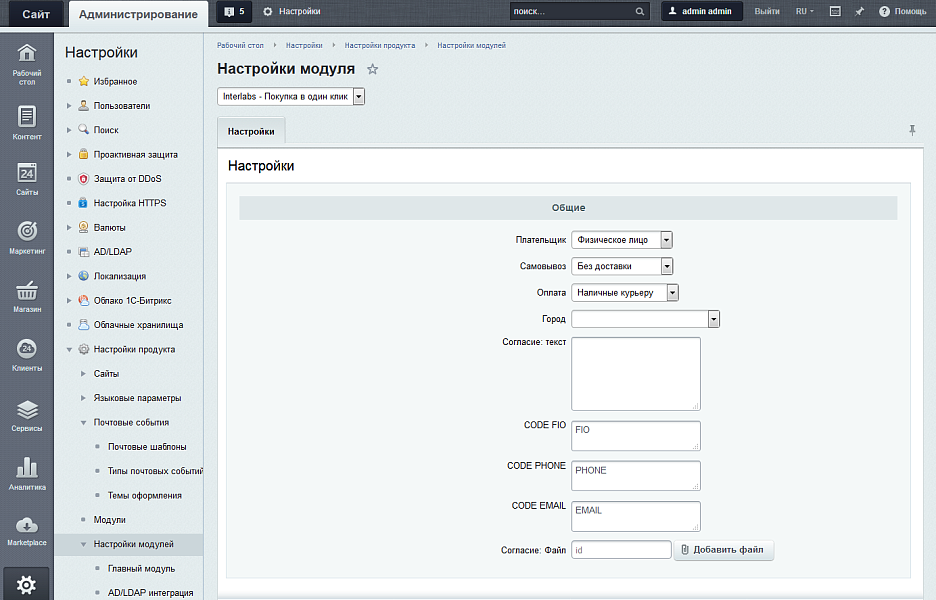
Task: Expand the Пользователи tree item
Action: click(69, 105)
